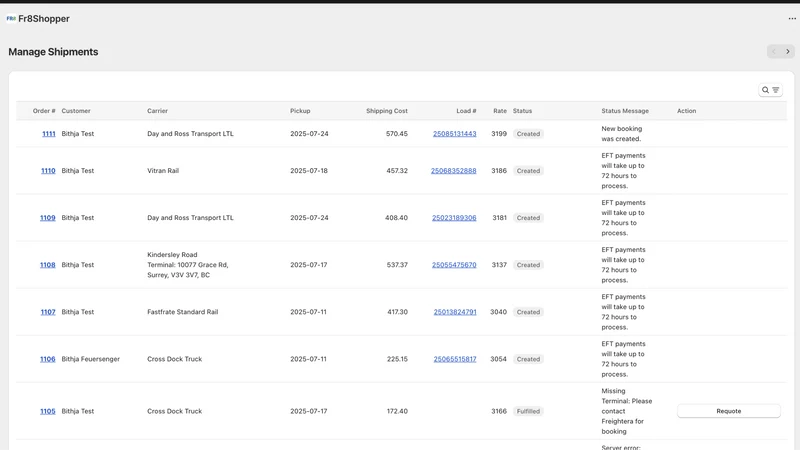Select Cross Dock Truck carrier for order 1106
Screen dimensions: 800x450
click(x=174, y=359)
